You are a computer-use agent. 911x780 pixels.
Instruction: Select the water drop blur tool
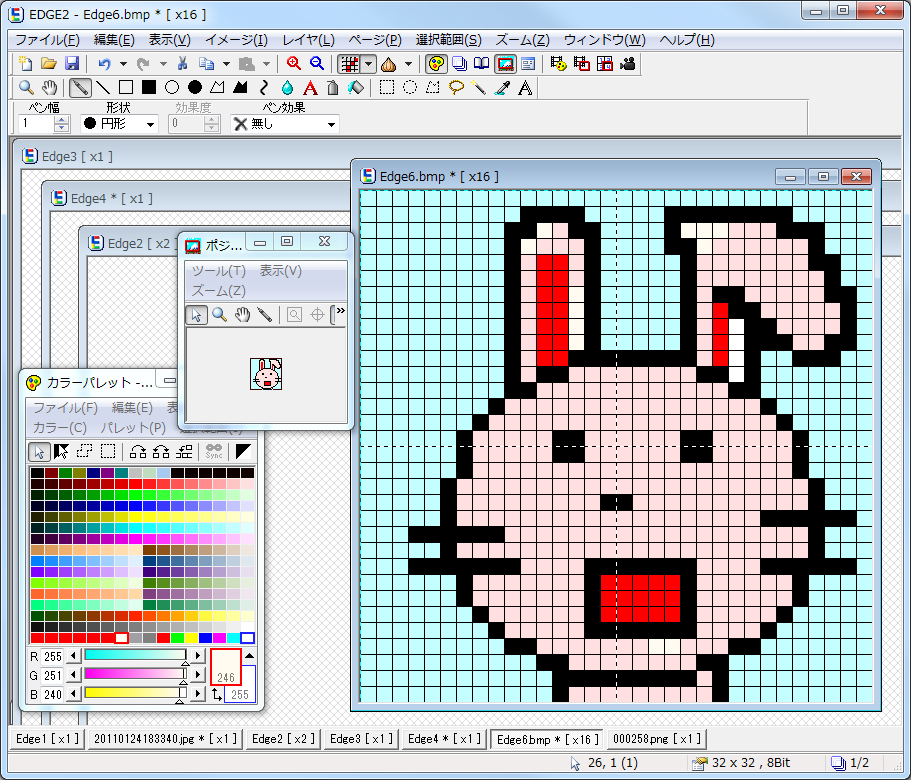(x=287, y=88)
